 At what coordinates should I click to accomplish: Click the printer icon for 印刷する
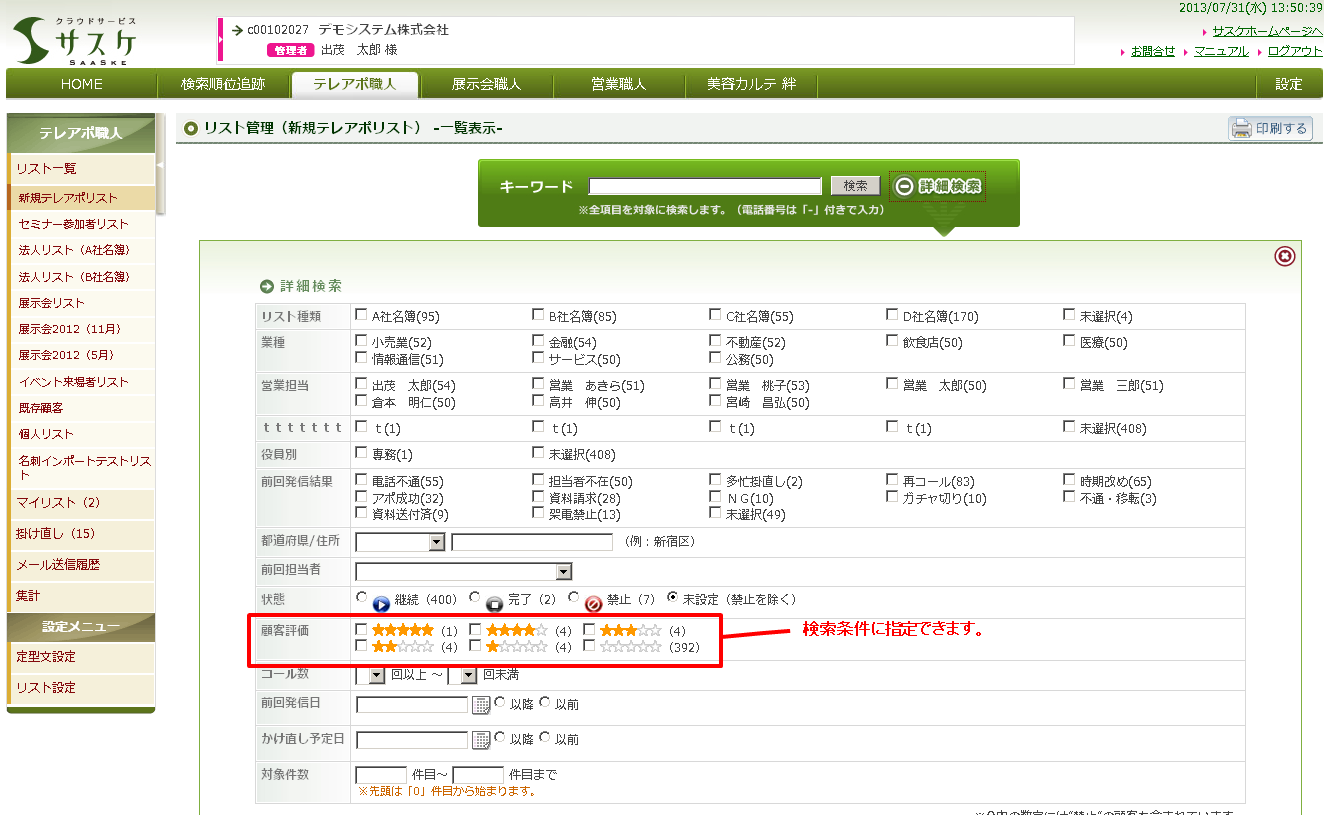point(1242,128)
